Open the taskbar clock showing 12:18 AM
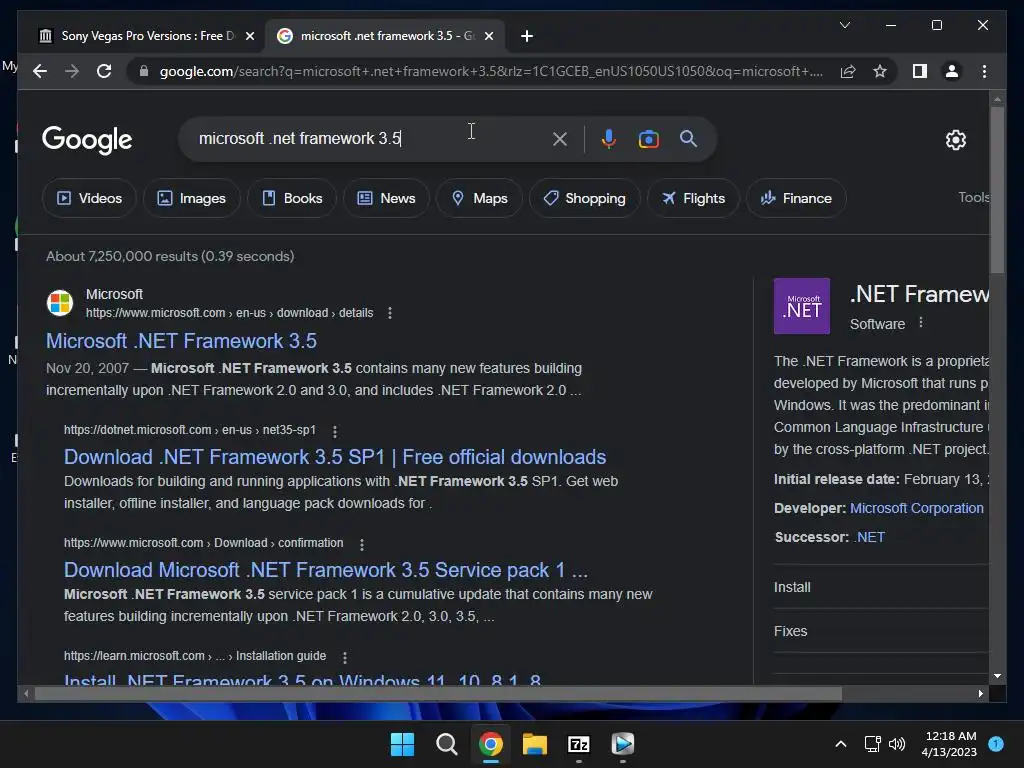Viewport: 1024px width, 768px height. point(950,744)
